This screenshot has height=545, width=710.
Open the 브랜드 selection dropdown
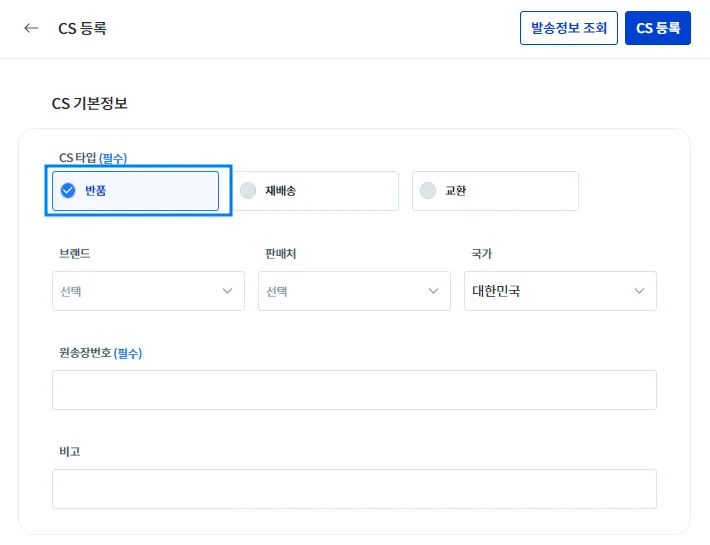(148, 291)
